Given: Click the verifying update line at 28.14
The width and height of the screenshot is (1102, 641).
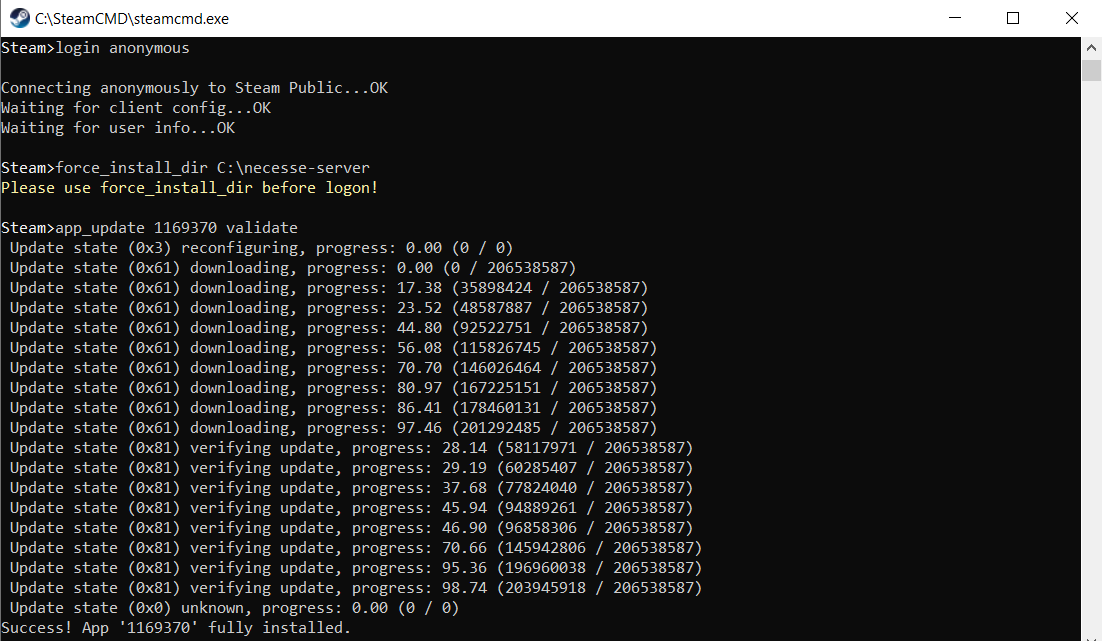Looking at the screenshot, I should (351, 448).
